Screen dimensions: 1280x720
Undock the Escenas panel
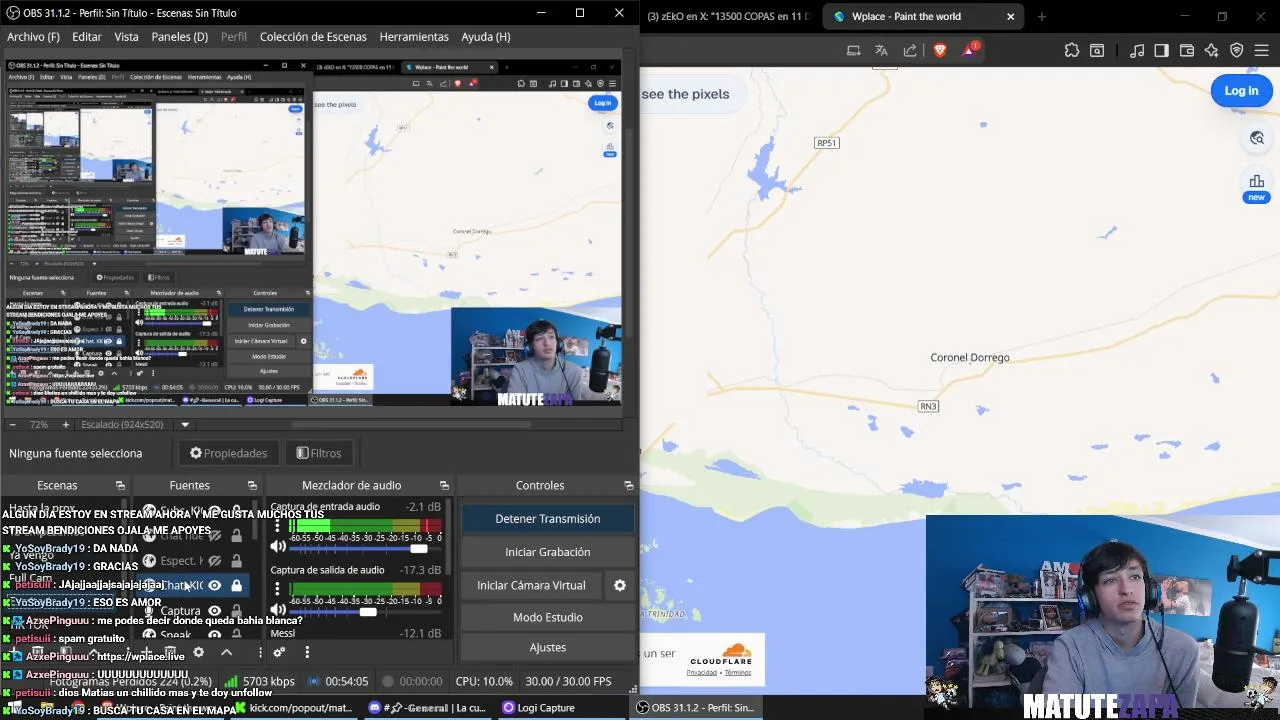tap(120, 485)
